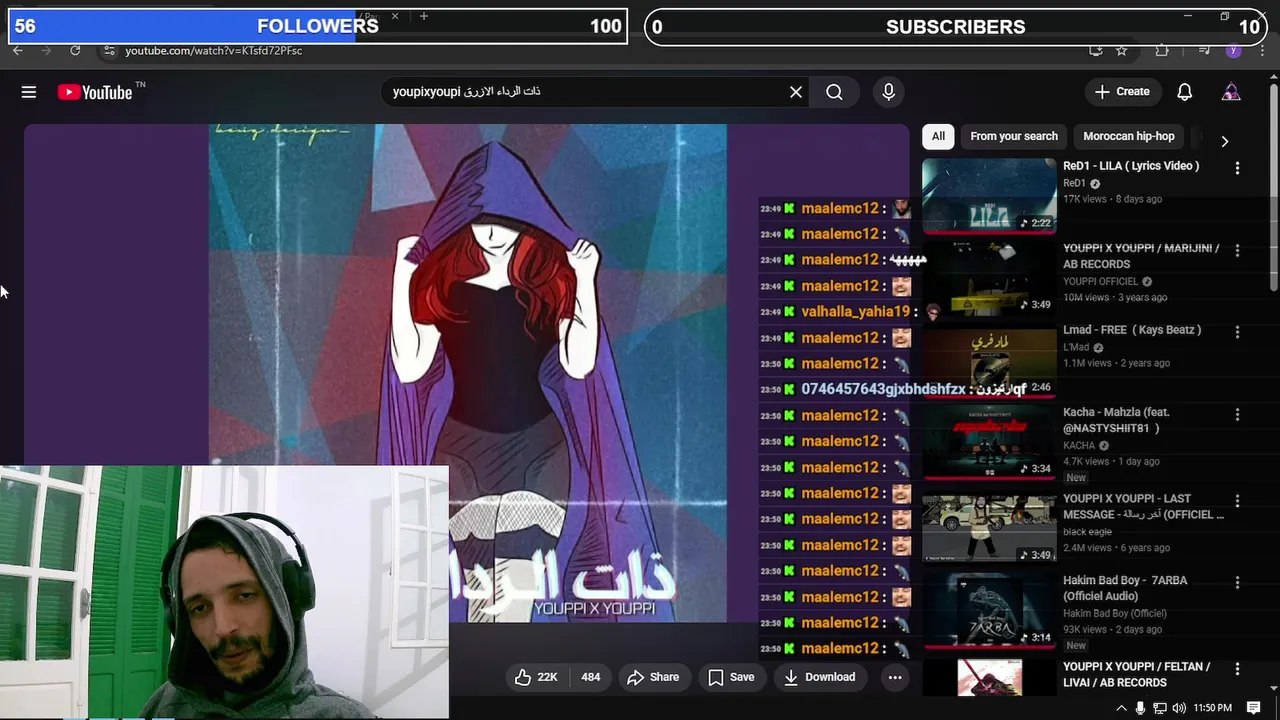Open Kacha - Mahzla video title
This screenshot has height=720, width=1280.
[1116, 420]
